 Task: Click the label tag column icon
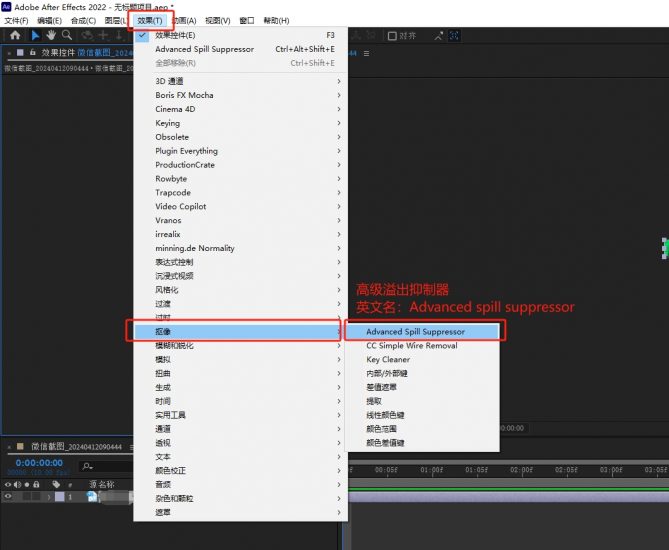tap(56, 484)
